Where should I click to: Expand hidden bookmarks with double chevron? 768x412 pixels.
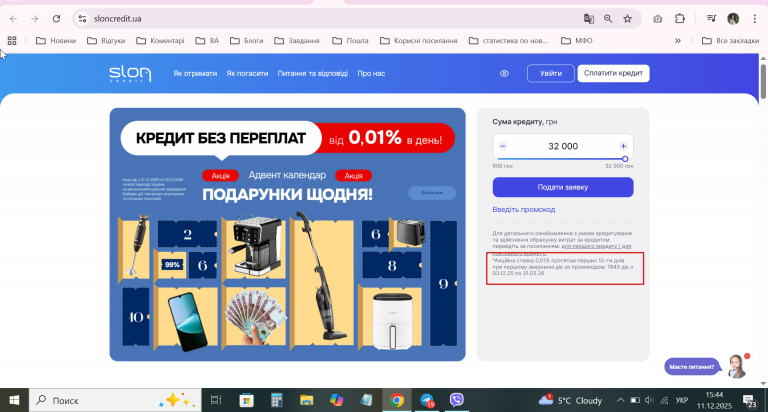tap(678, 41)
